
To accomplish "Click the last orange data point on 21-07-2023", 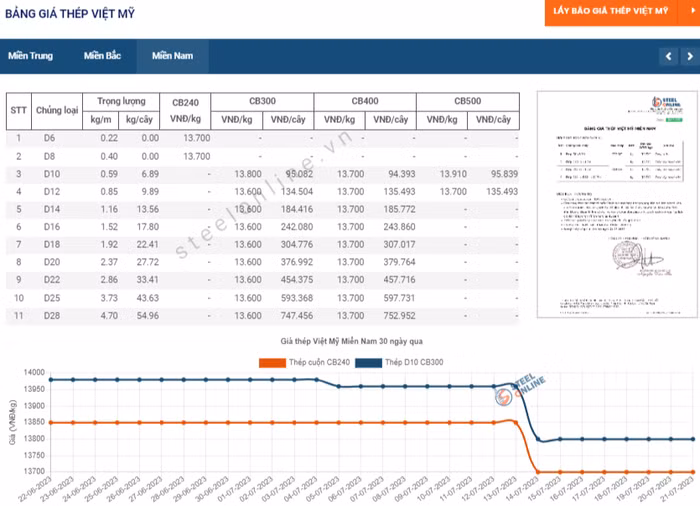I will click(x=692, y=472).
